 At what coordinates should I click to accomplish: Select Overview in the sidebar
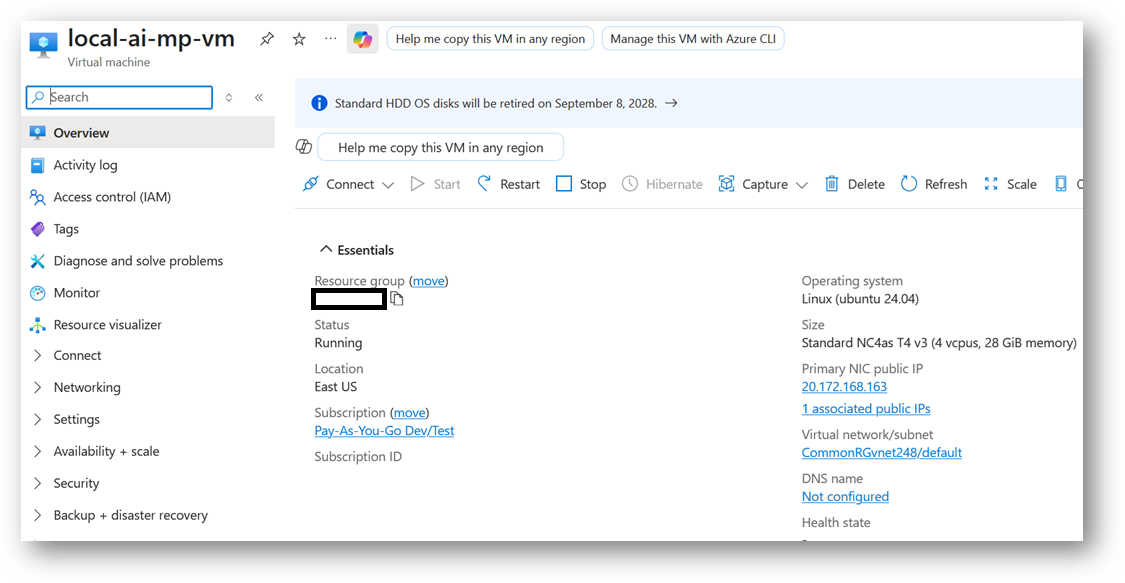(x=148, y=133)
